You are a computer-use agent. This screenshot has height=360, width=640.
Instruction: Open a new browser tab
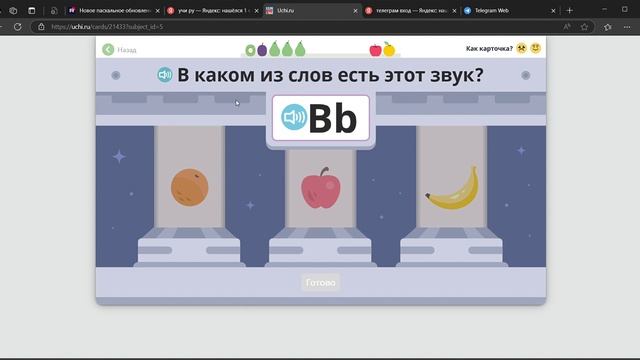click(570, 11)
